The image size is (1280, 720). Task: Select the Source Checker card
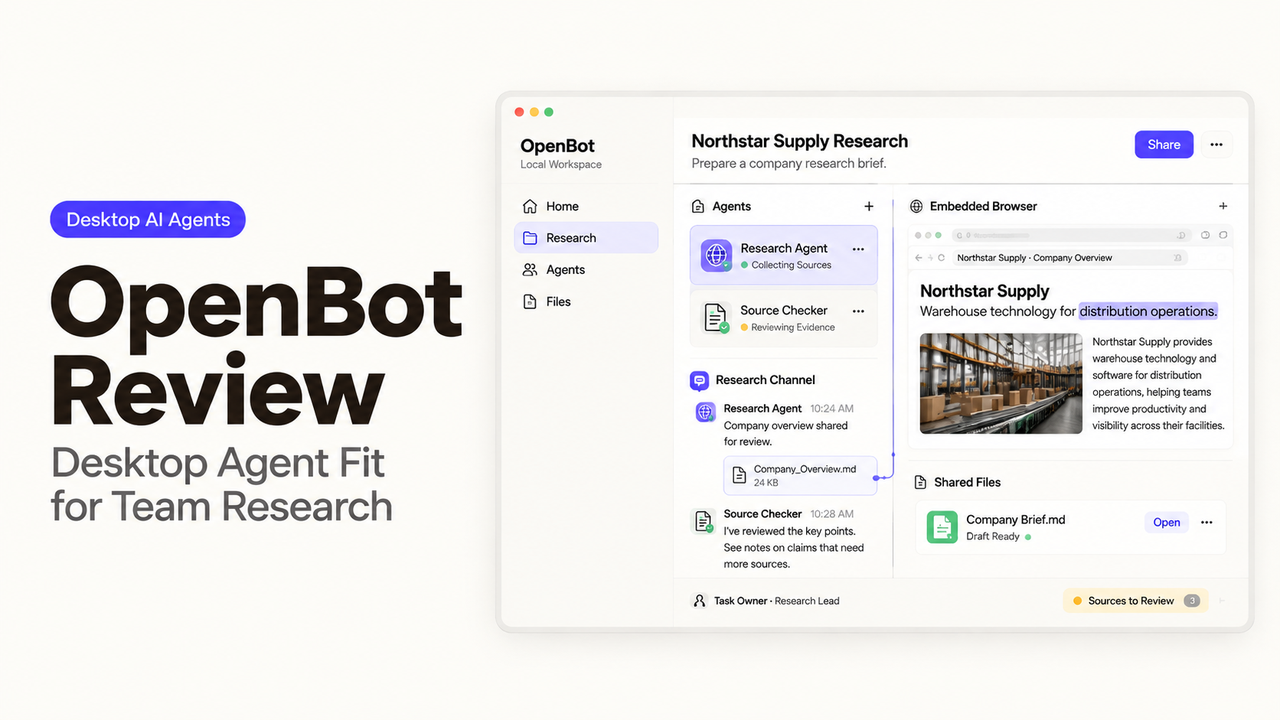[784, 318]
